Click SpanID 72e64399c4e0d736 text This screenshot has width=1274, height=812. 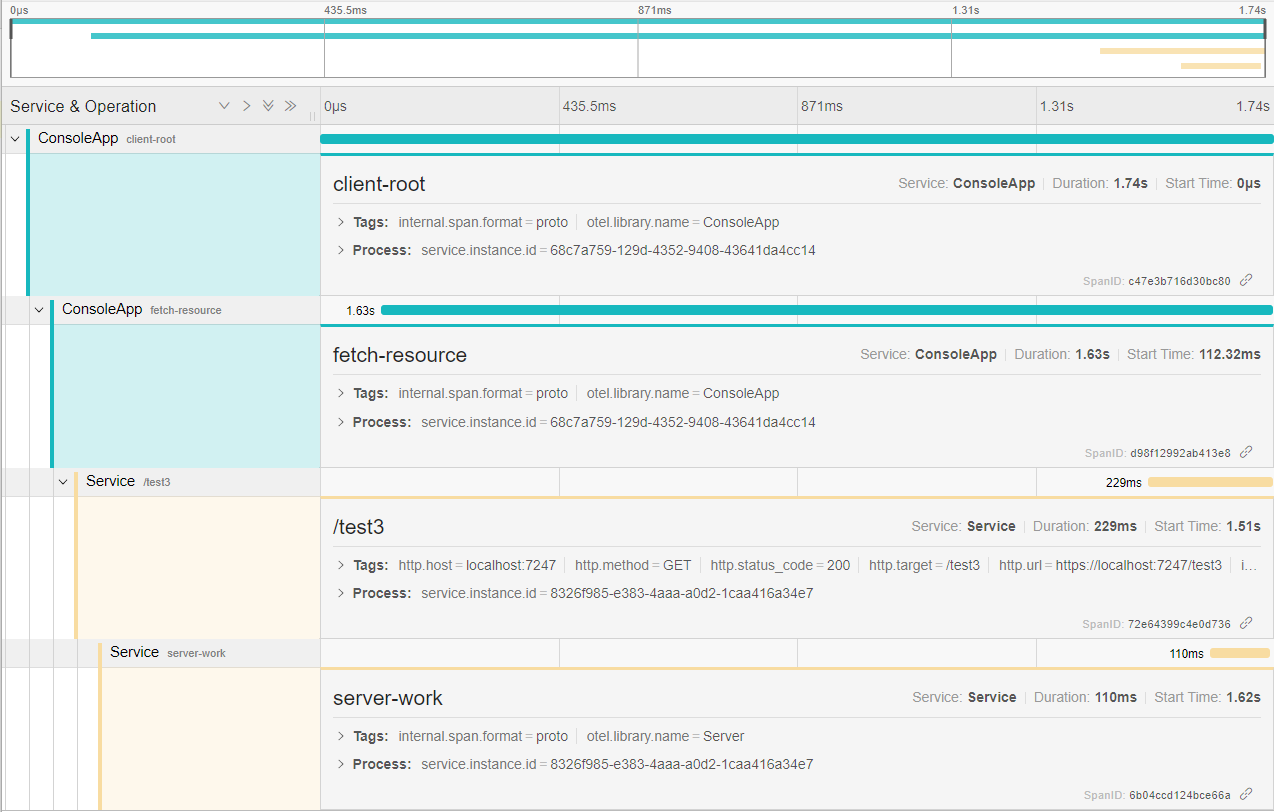(1157, 624)
